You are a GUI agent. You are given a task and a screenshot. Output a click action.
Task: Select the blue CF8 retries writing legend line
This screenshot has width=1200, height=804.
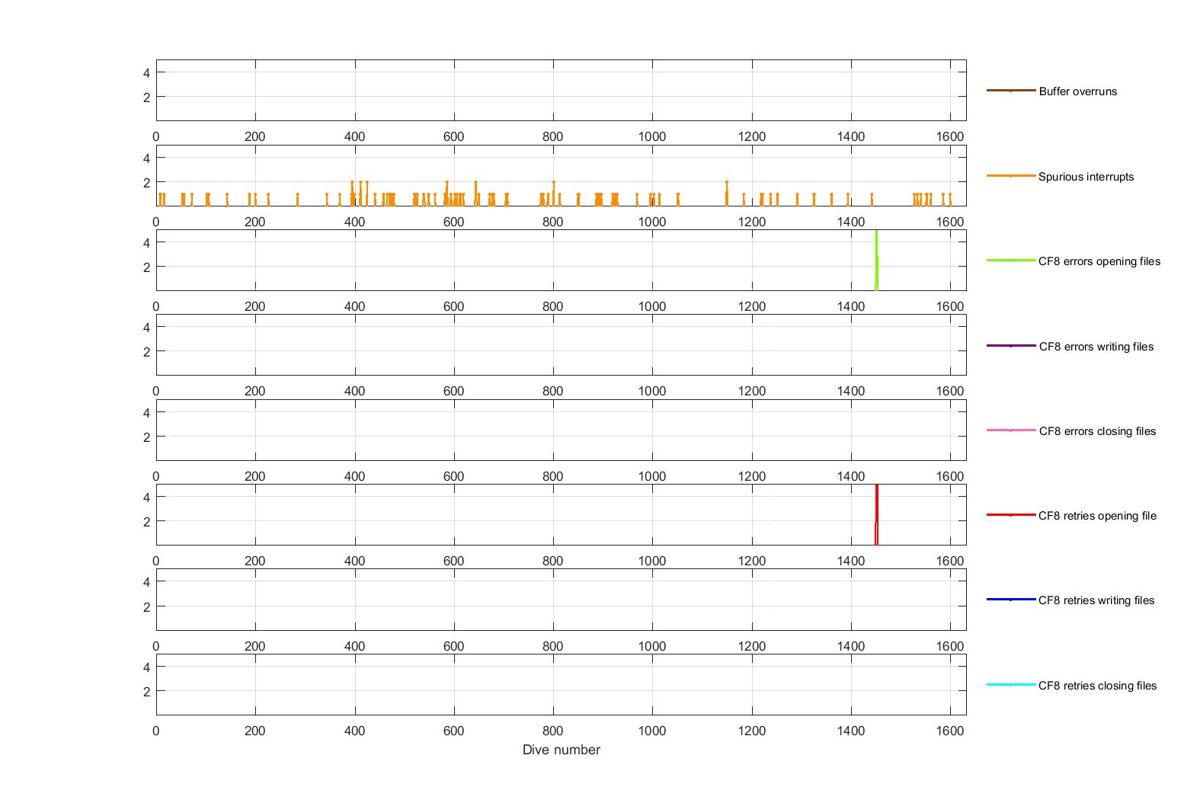coord(1011,600)
